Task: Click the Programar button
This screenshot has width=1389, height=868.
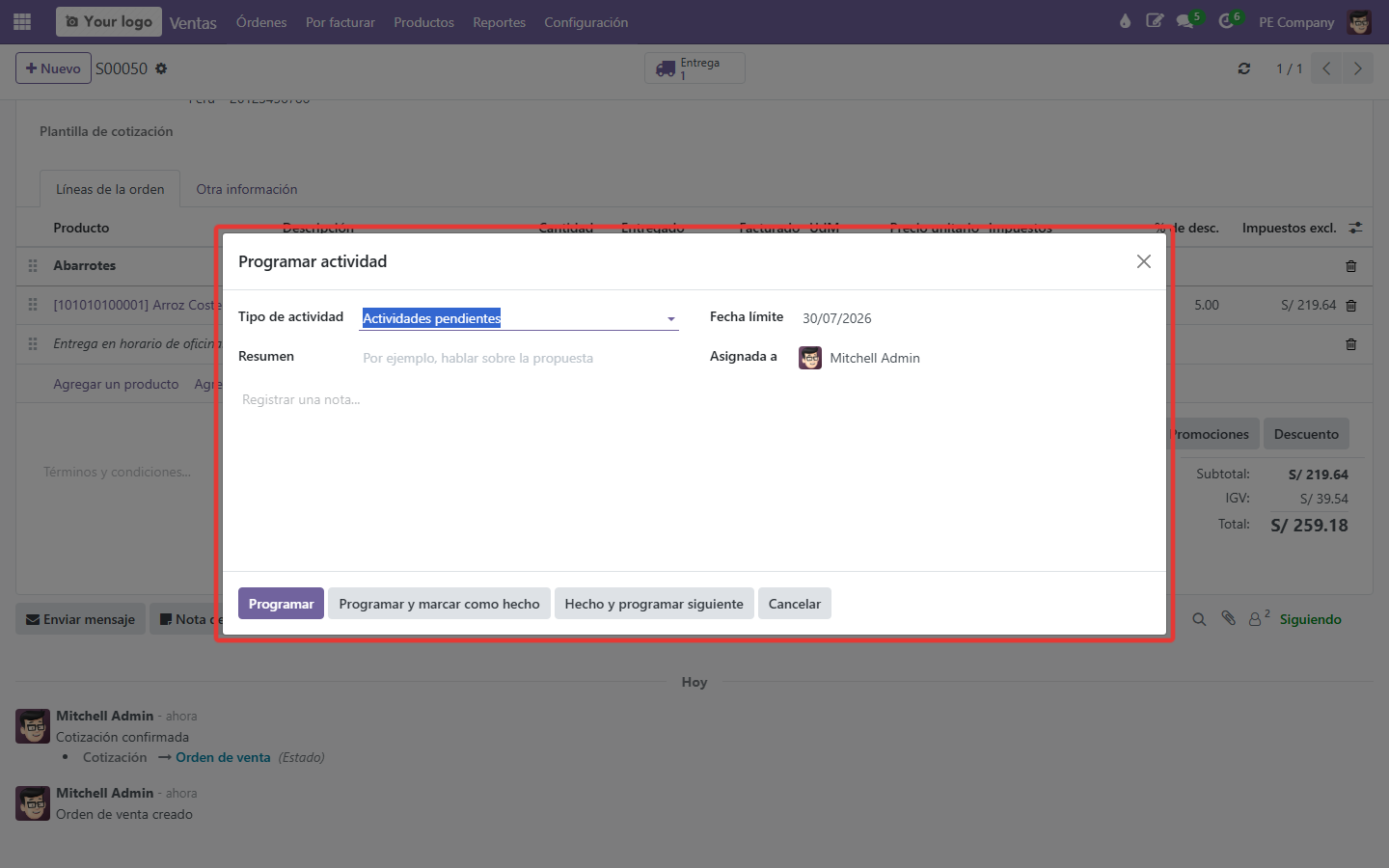Action: tap(281, 604)
